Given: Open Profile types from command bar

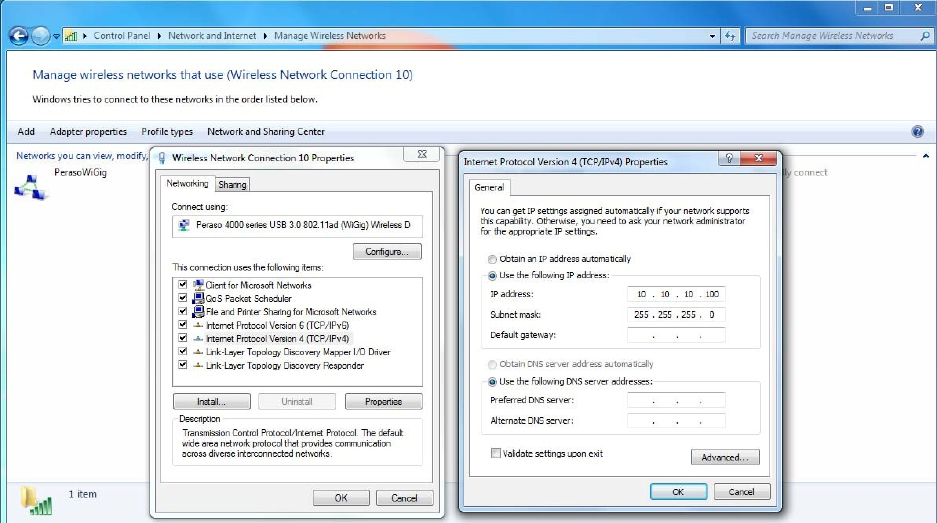Looking at the screenshot, I should click(x=167, y=131).
